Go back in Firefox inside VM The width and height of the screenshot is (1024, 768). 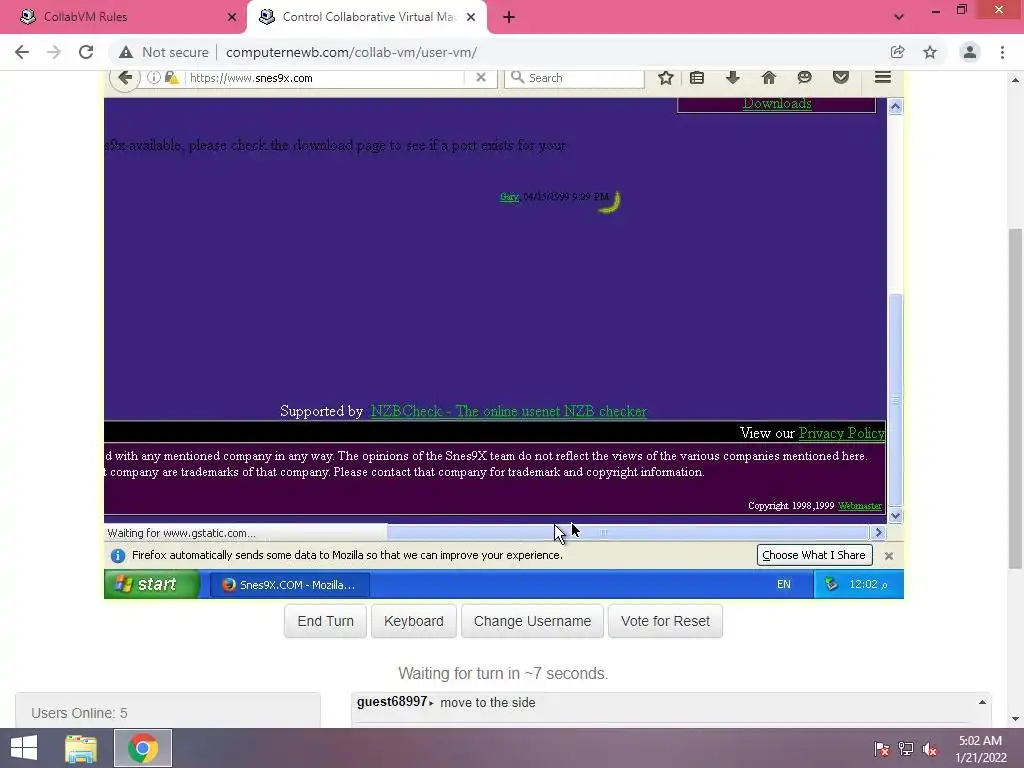pos(125,78)
